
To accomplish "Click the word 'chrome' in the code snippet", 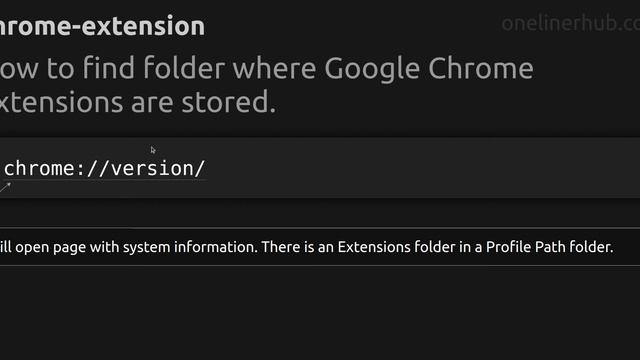I will point(39,168).
